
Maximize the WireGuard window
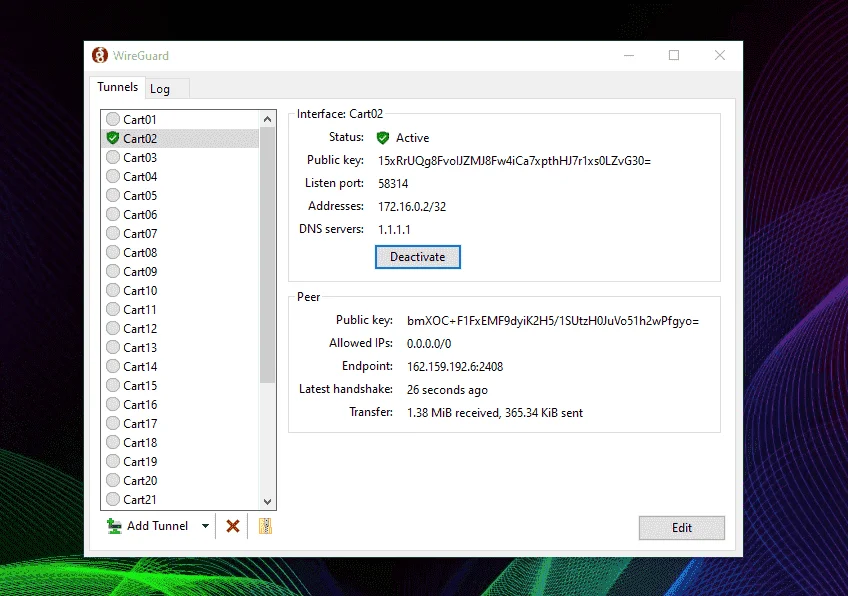coord(674,55)
